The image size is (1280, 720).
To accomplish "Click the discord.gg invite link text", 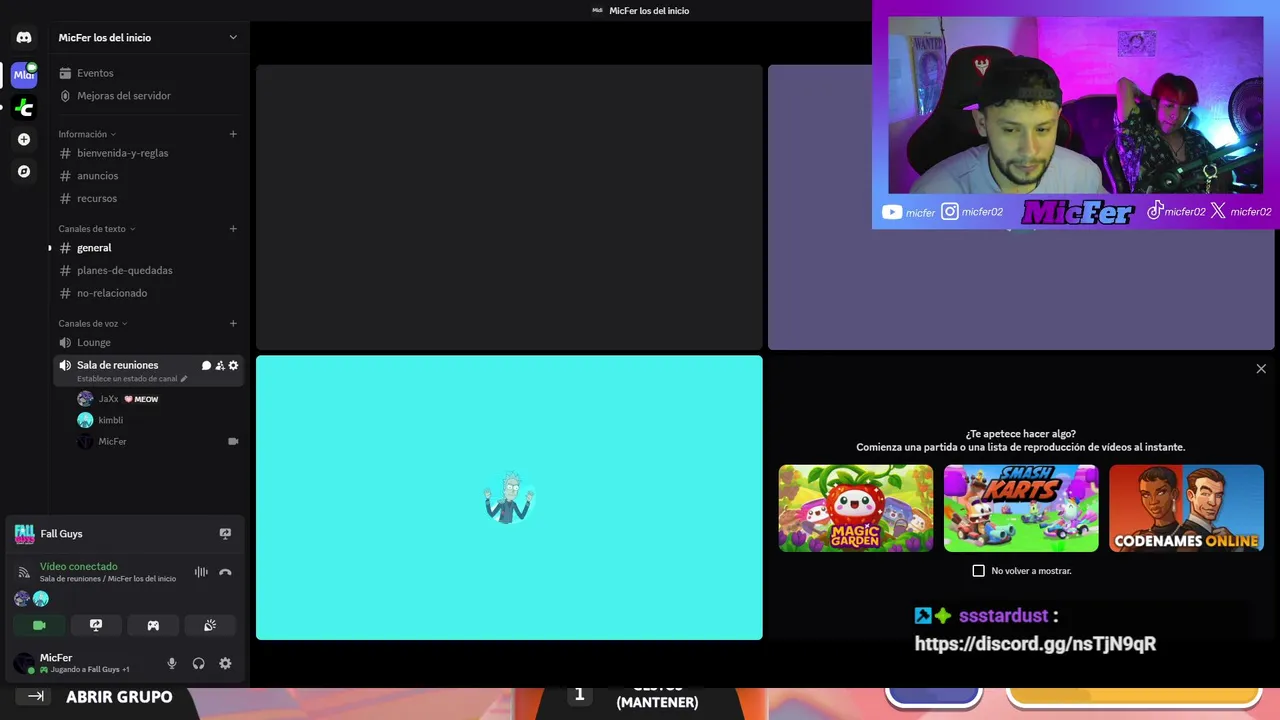I will [x=1035, y=644].
